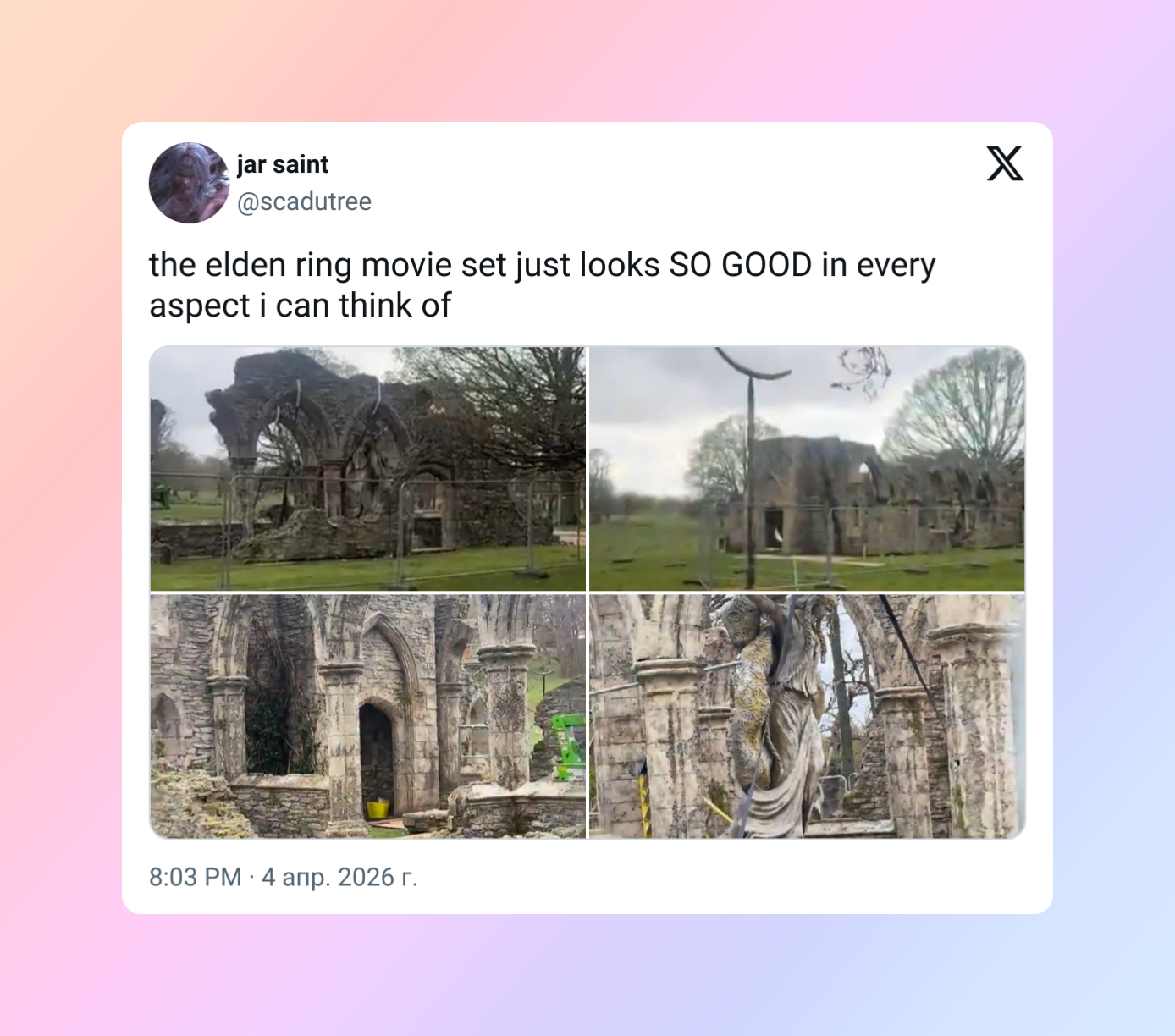Open the @scadutree handle link

click(304, 201)
